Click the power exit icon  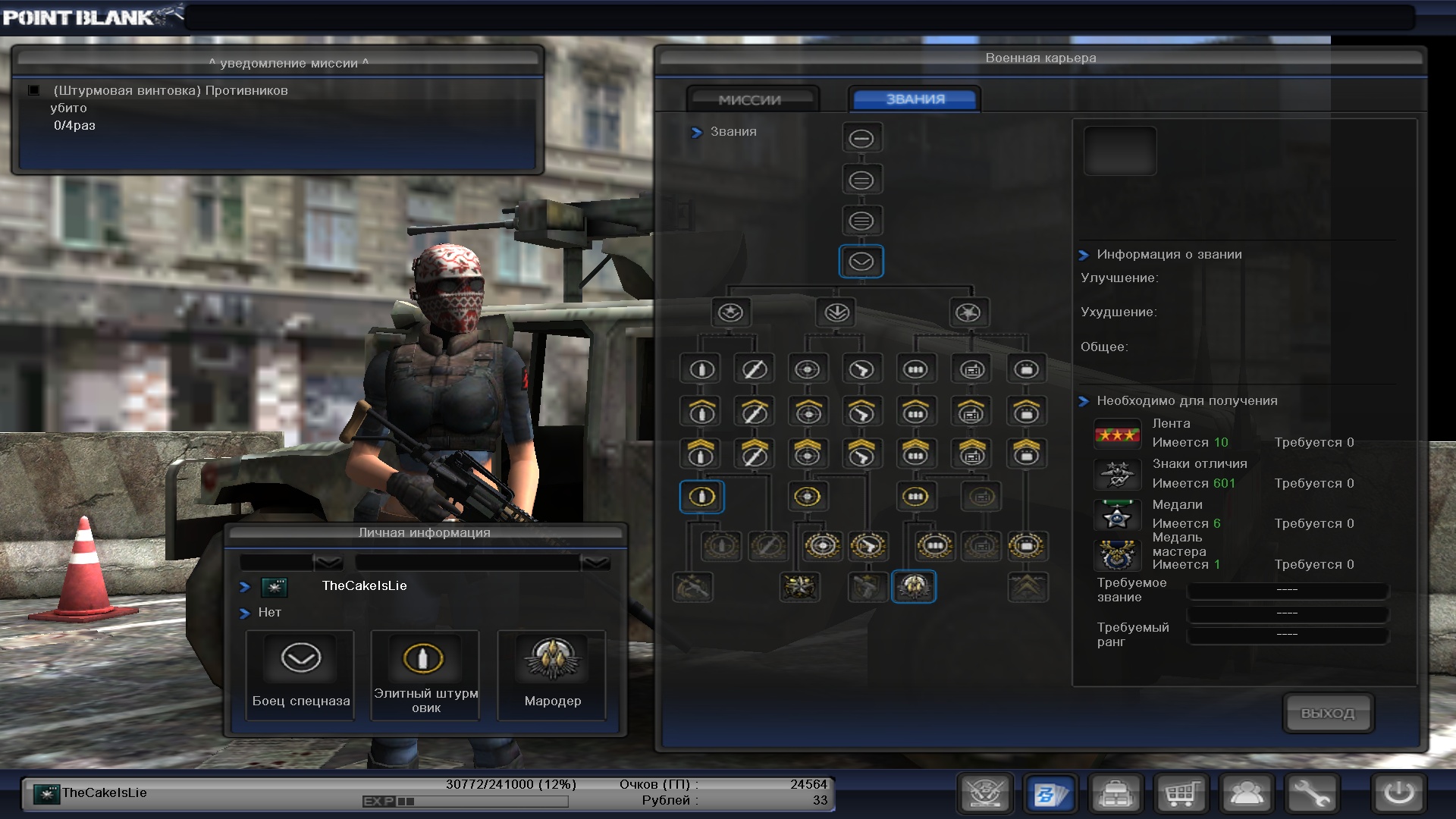[1398, 794]
